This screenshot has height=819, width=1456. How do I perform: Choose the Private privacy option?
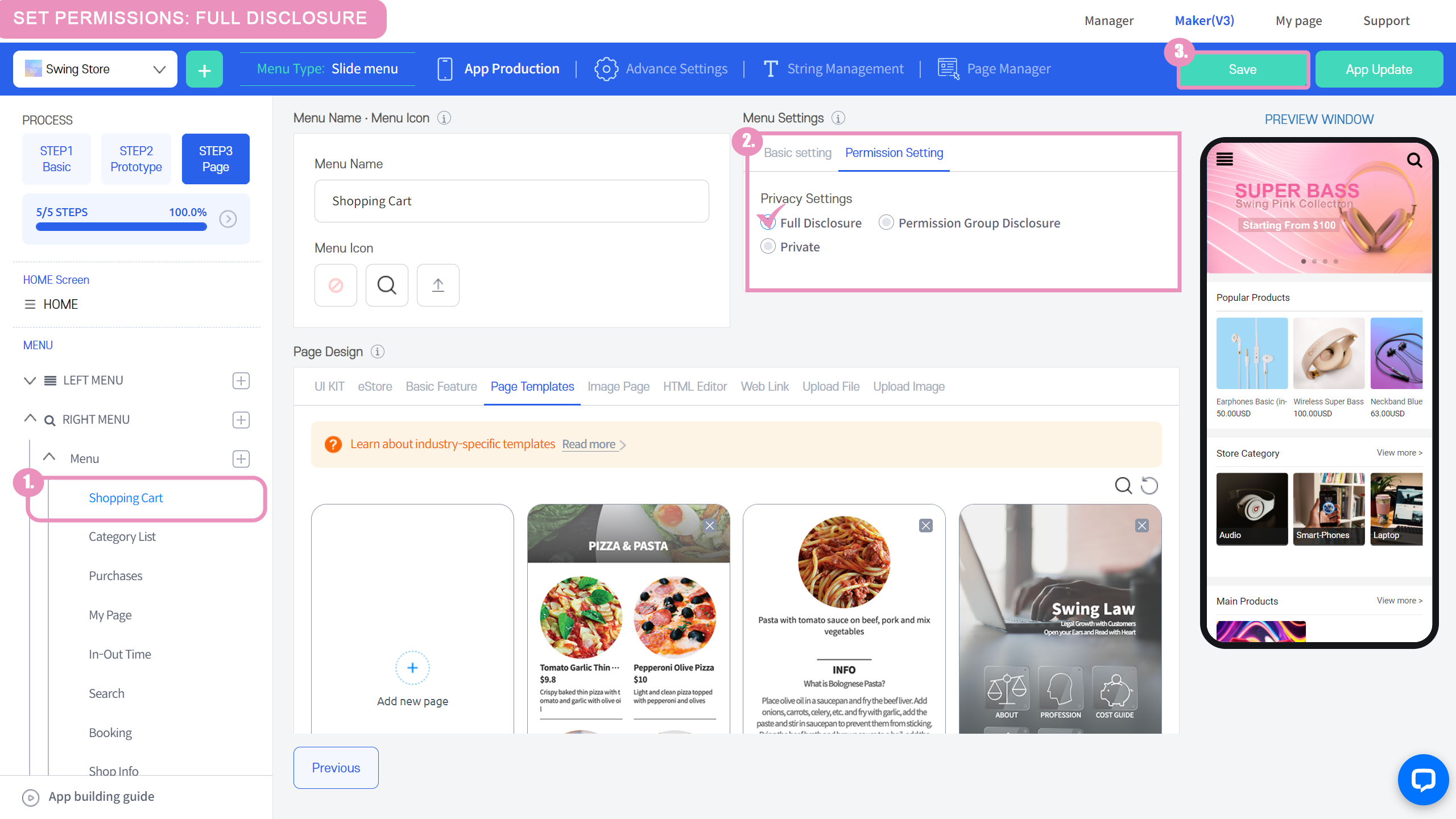(x=768, y=247)
